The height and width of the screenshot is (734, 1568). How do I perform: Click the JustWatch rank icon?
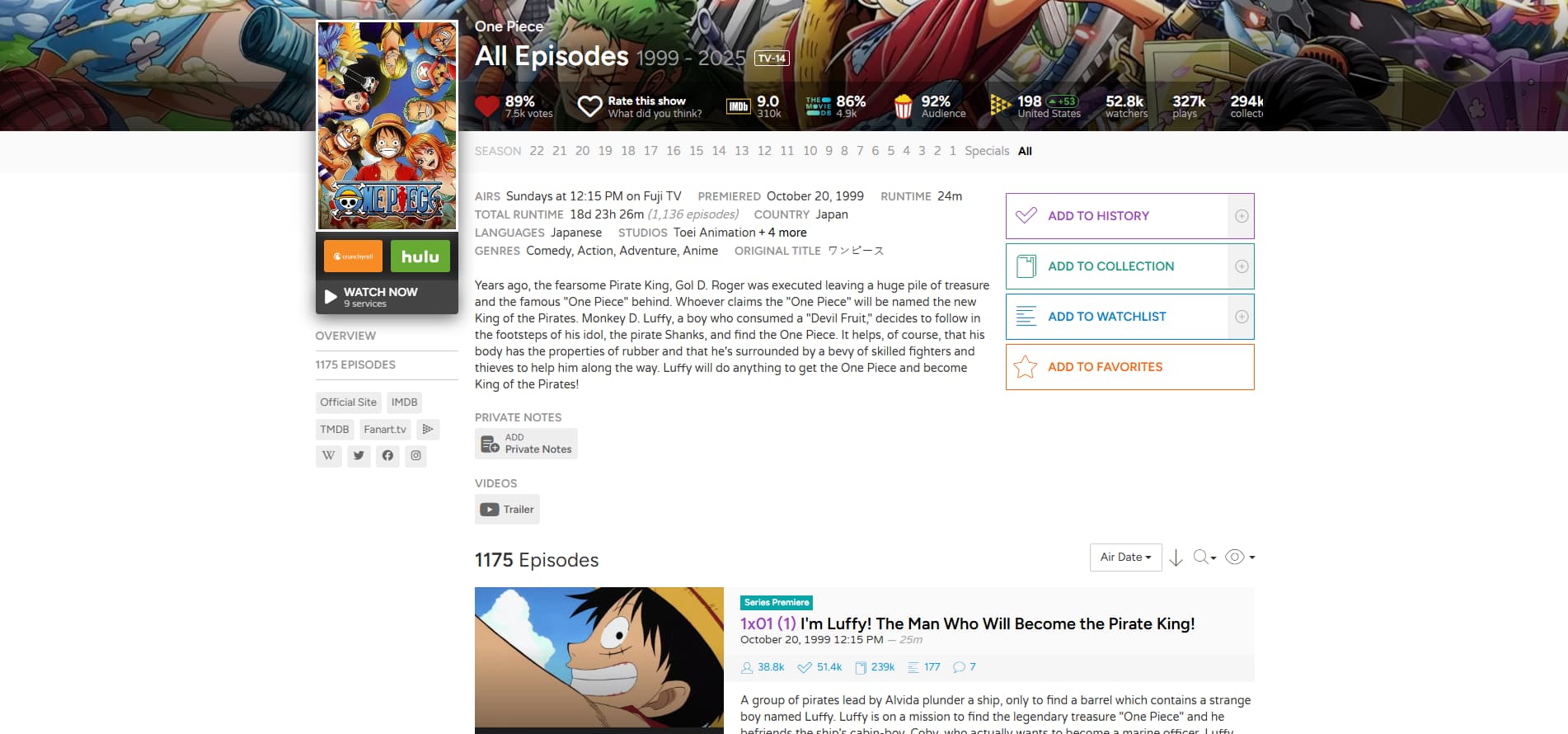coord(1000,105)
